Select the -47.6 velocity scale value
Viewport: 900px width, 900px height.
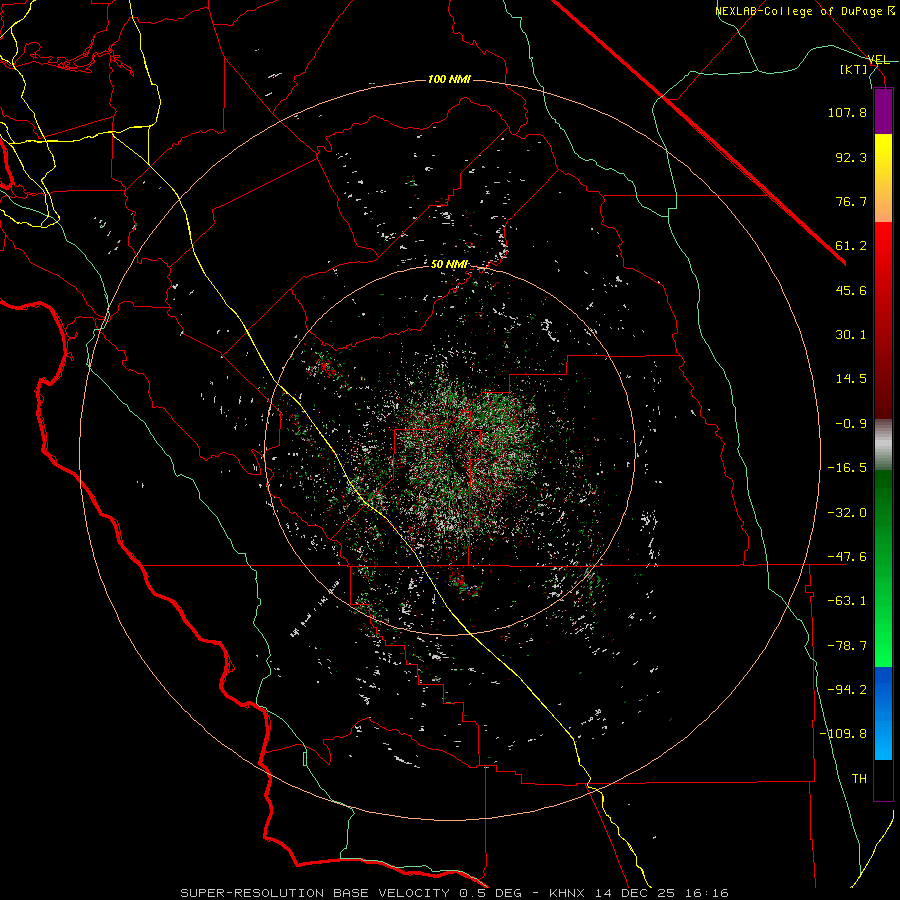click(847, 557)
